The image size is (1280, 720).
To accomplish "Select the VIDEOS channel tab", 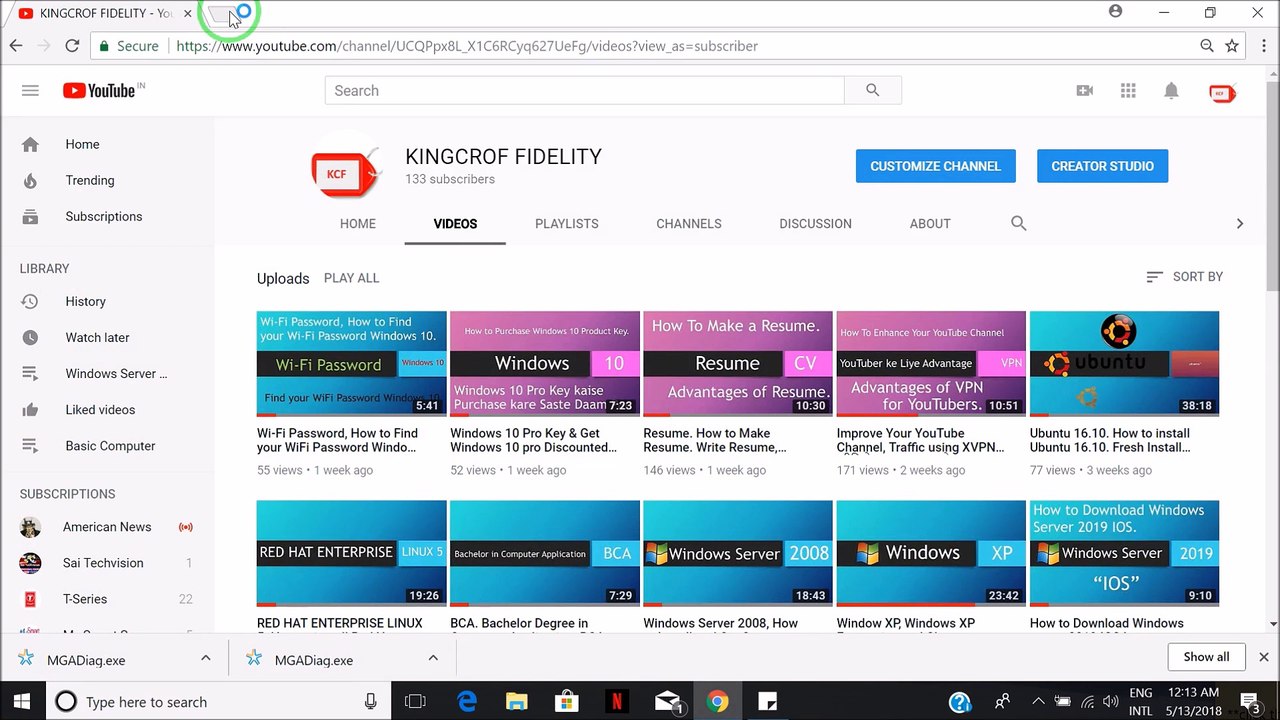I will click(455, 224).
